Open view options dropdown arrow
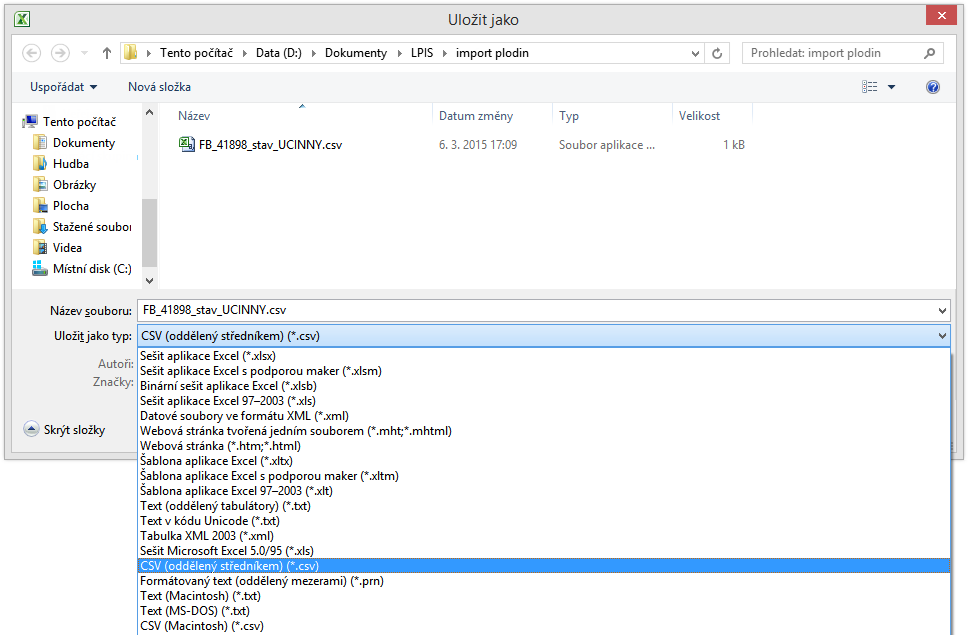Image resolution: width=968 pixels, height=635 pixels. click(x=891, y=87)
